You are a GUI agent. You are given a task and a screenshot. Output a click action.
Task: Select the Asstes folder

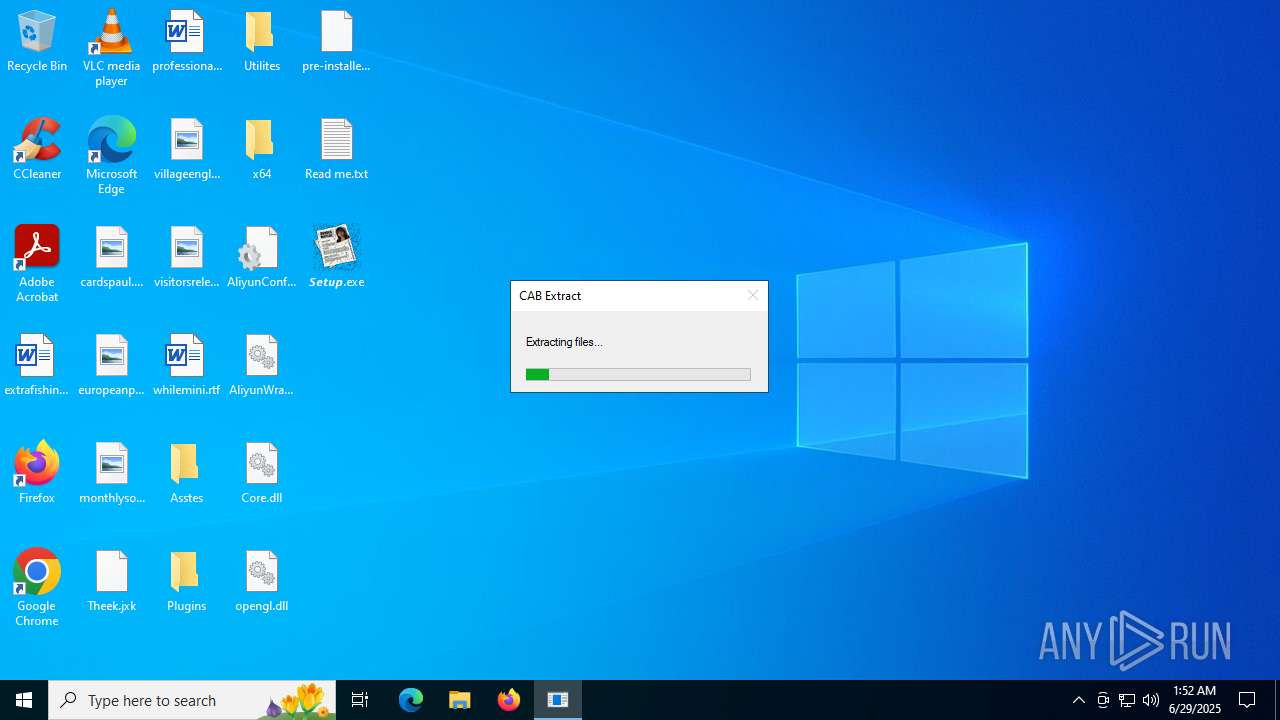coord(186,473)
